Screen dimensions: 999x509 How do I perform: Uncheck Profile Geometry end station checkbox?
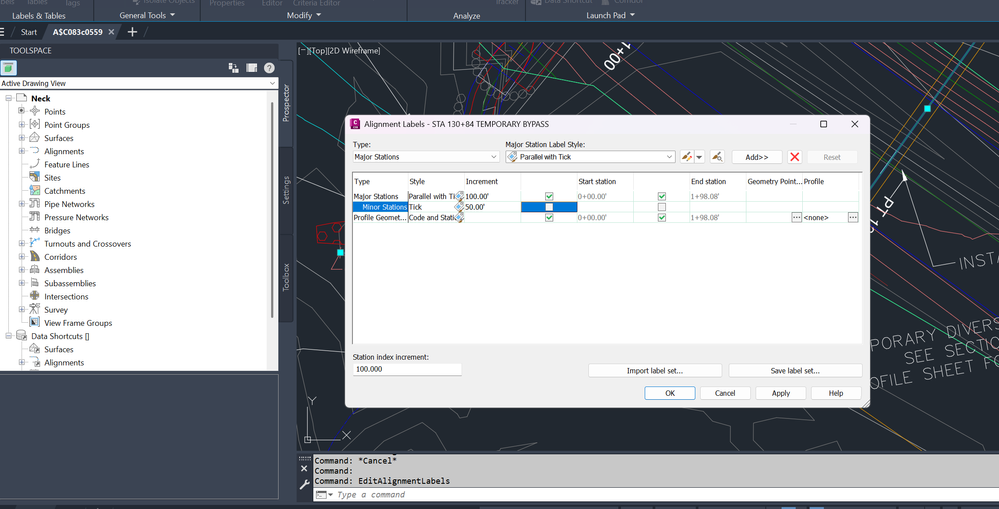(x=662, y=218)
